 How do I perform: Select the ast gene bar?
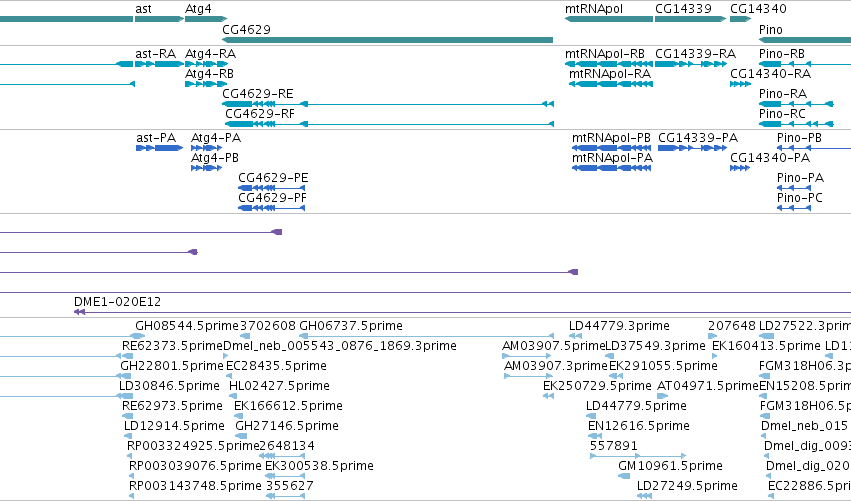tap(159, 19)
